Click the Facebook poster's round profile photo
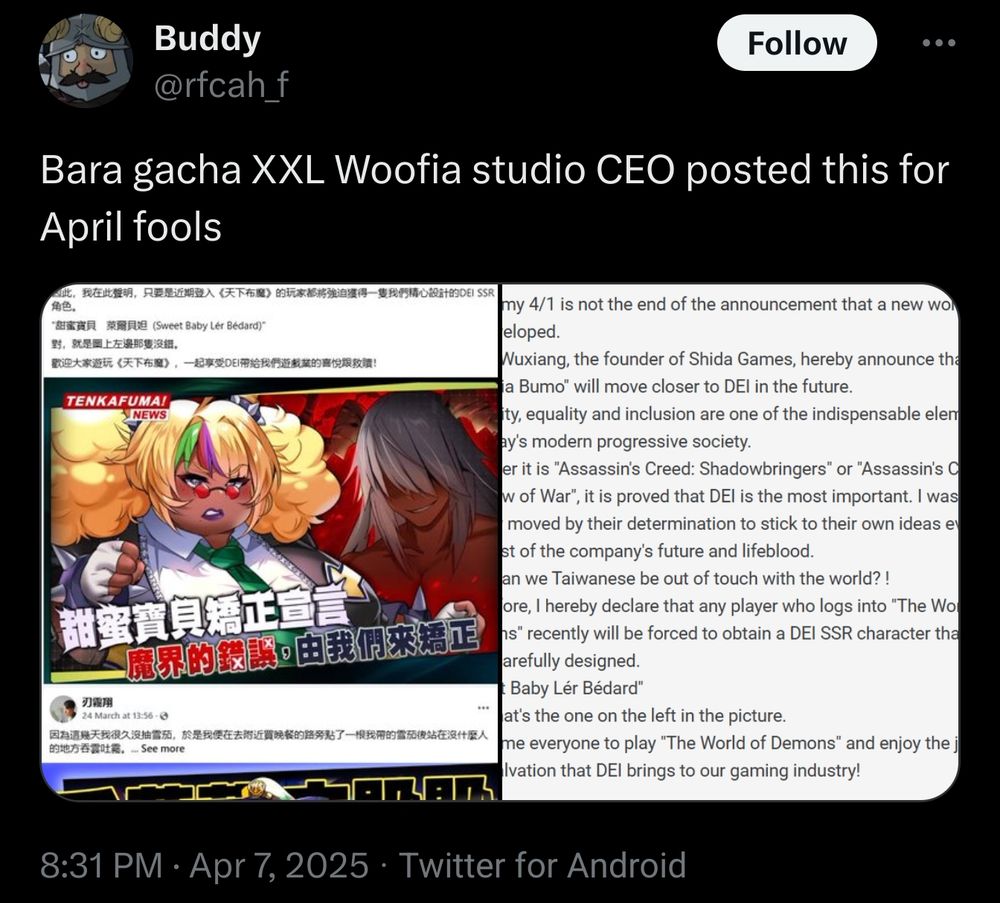The height and width of the screenshot is (903, 1000). pyautogui.click(x=62, y=709)
